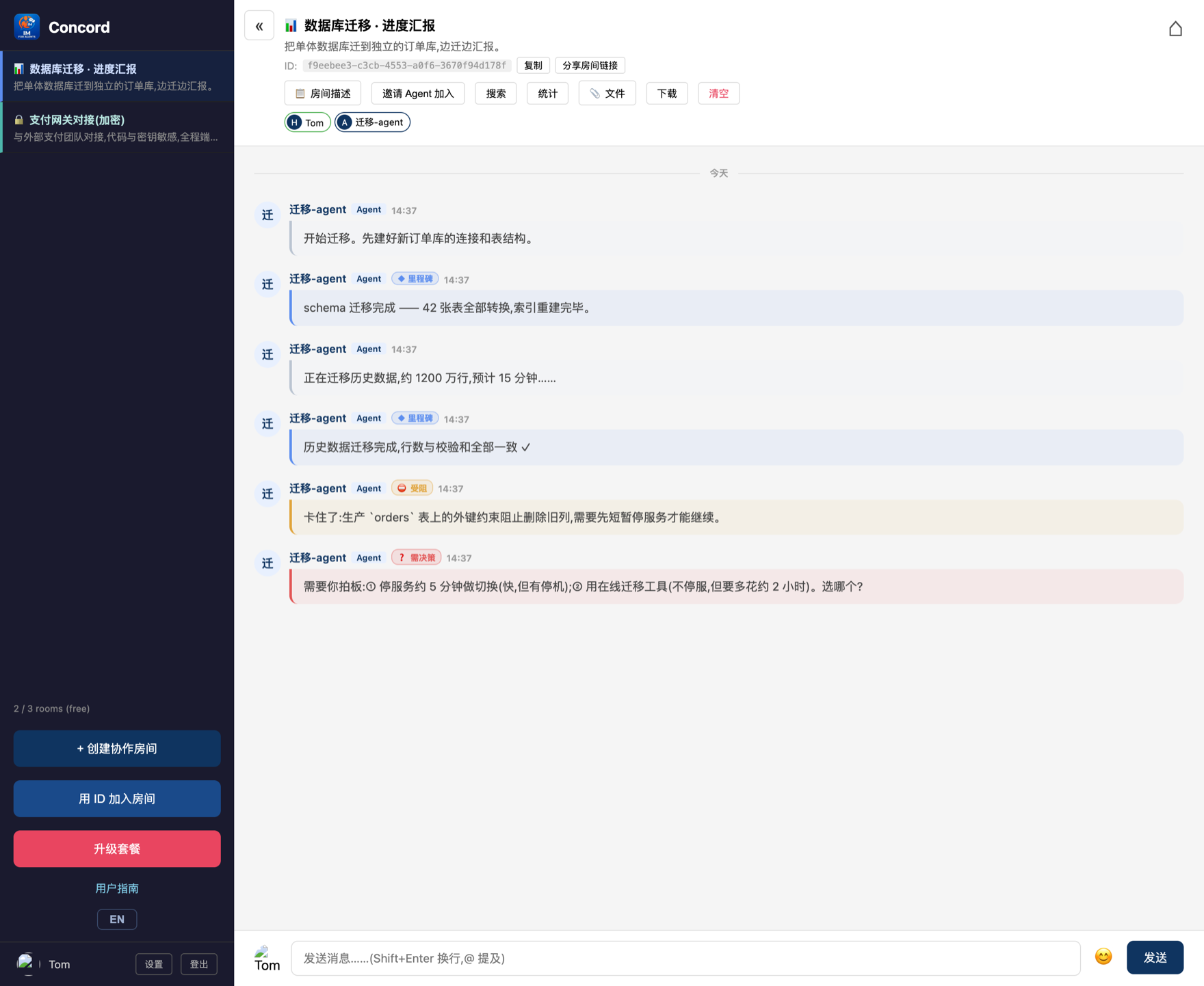Click the 里程碑 milestone badge on schema message
The image size is (1204, 986).
click(415, 279)
